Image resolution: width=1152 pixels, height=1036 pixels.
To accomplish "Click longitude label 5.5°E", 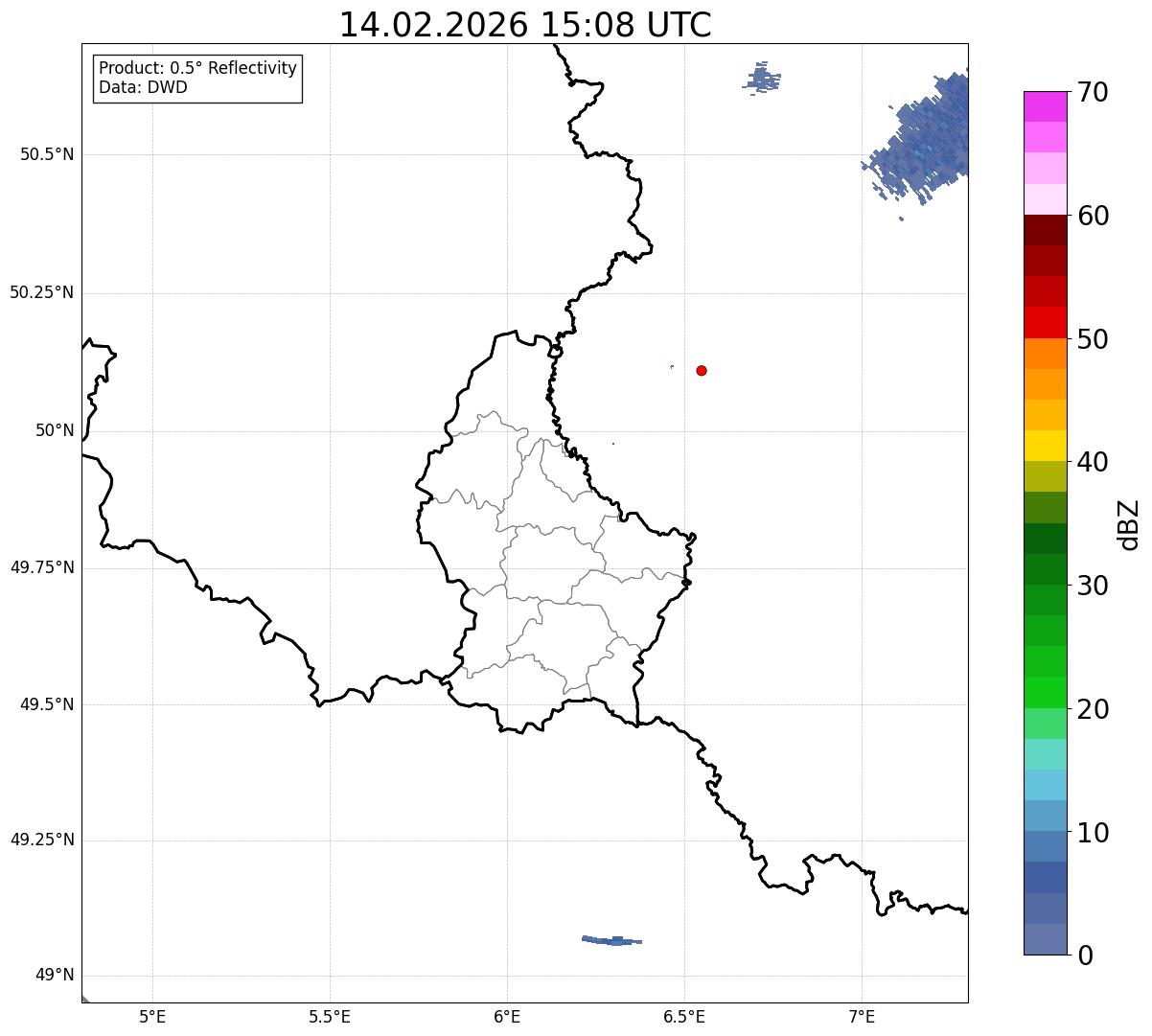I will (330, 1018).
